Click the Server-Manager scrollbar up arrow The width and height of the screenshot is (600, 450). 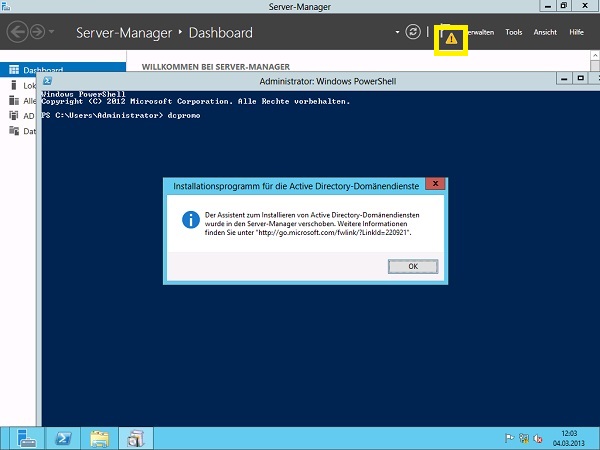point(595,56)
